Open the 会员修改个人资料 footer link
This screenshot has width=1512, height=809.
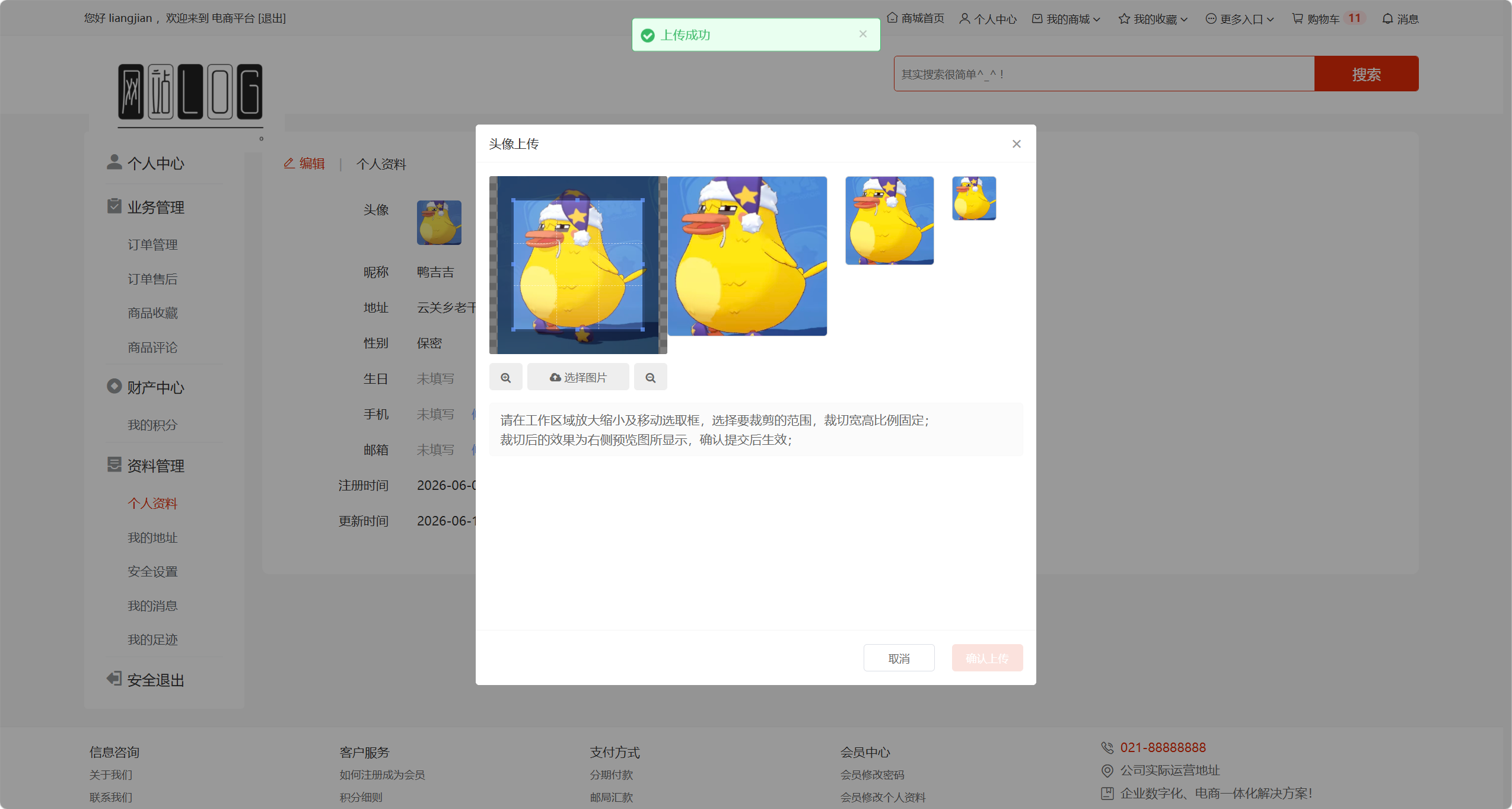click(883, 797)
